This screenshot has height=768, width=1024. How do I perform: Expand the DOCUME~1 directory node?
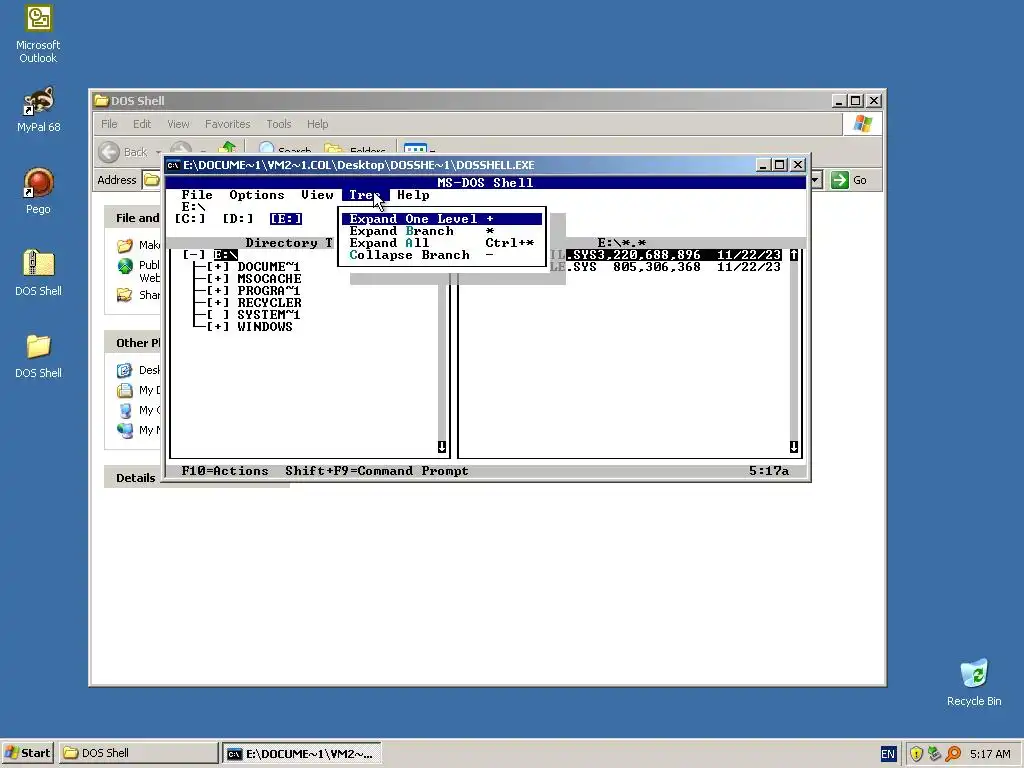218,266
